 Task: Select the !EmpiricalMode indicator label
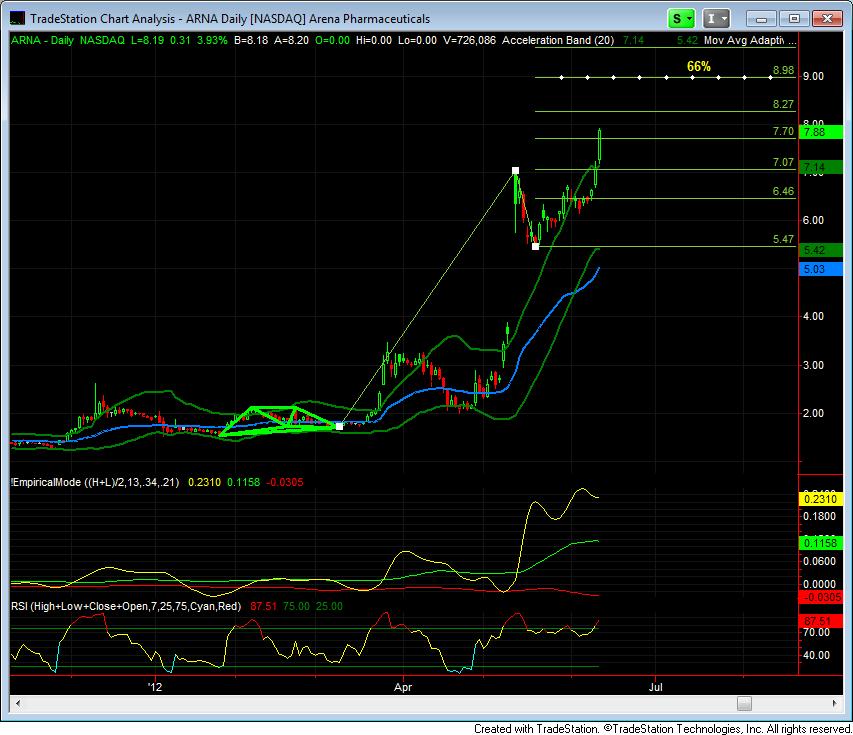(95, 482)
